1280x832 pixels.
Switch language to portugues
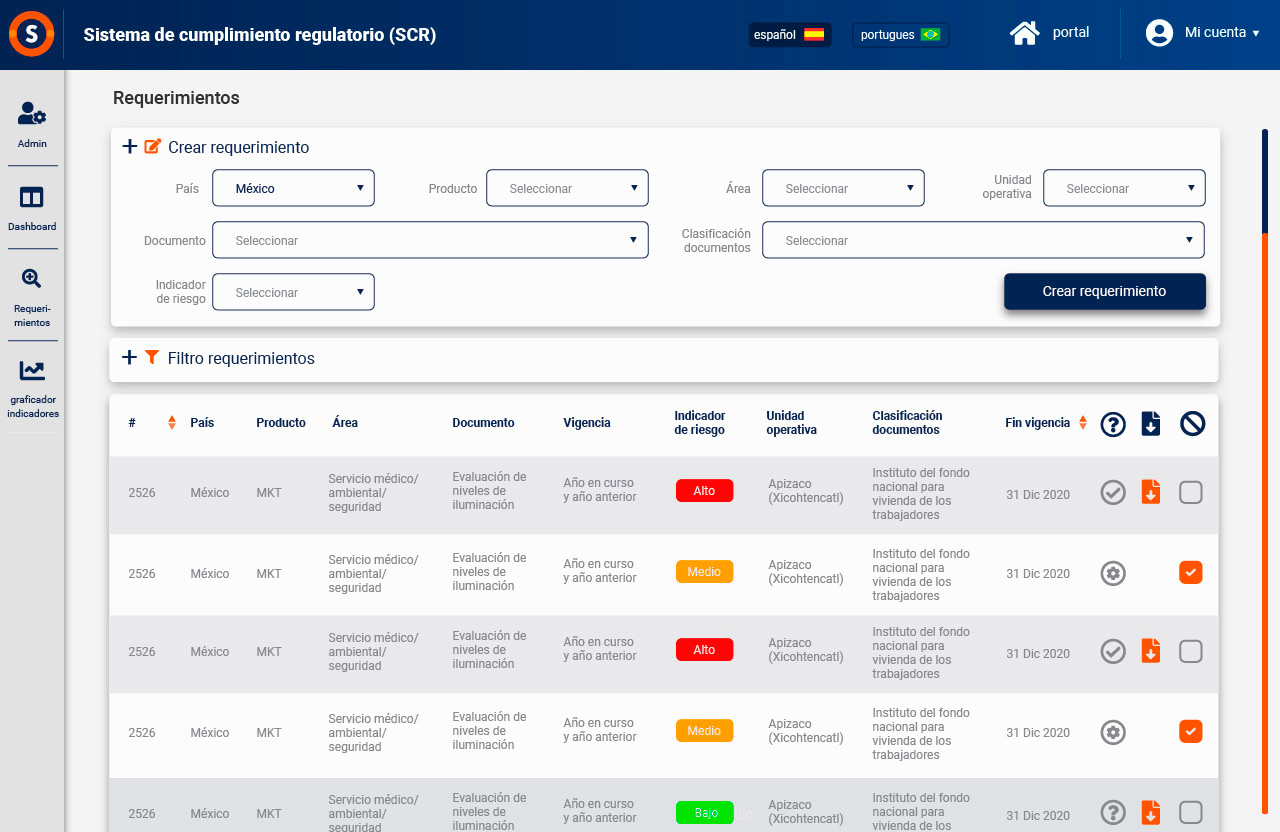pos(901,34)
